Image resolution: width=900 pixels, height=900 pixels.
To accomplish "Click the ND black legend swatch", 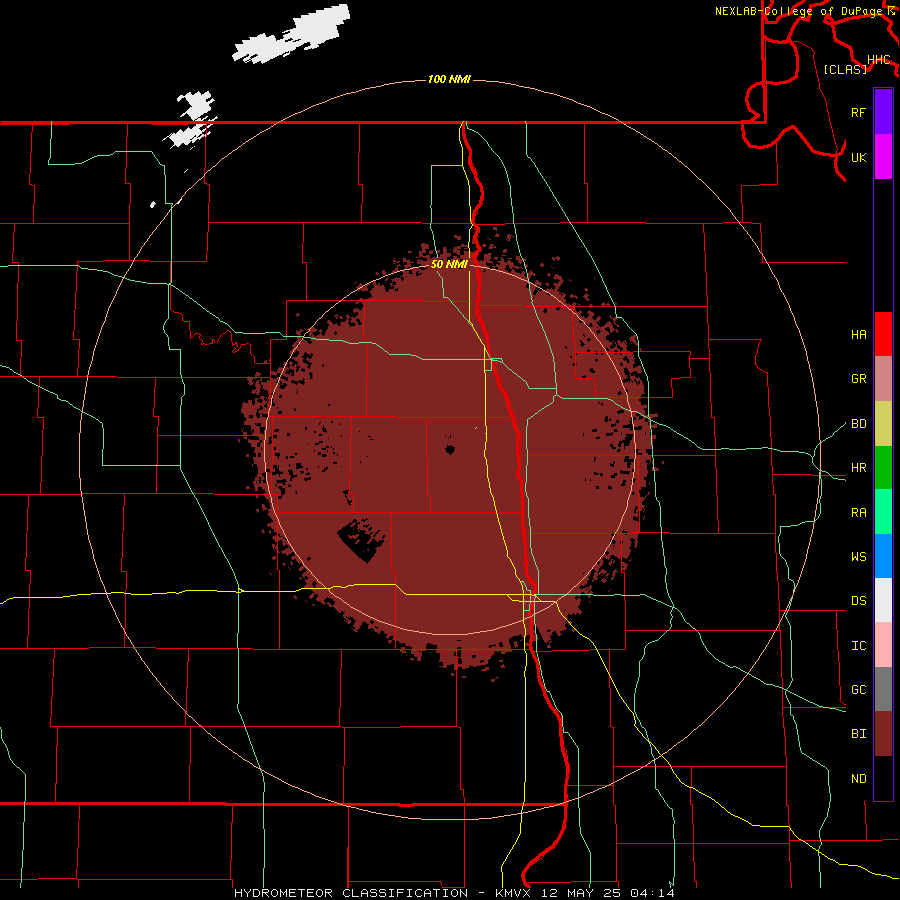I will click(883, 778).
